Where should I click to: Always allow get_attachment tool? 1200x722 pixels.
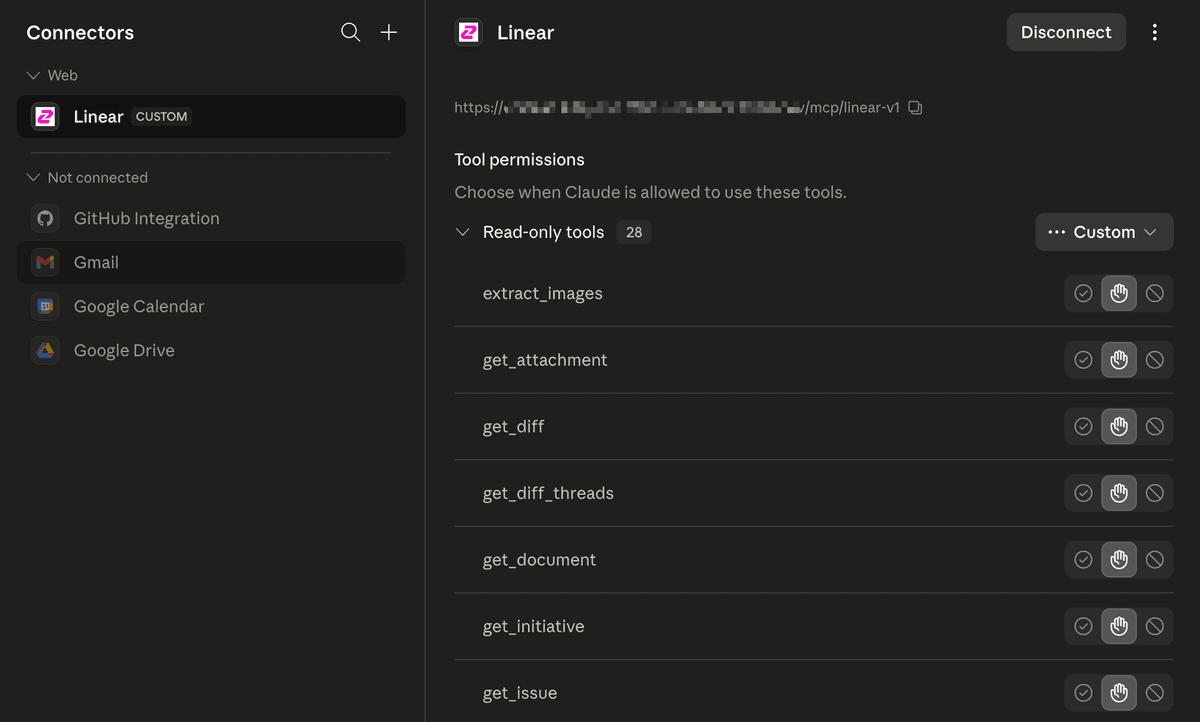[x=1083, y=360]
